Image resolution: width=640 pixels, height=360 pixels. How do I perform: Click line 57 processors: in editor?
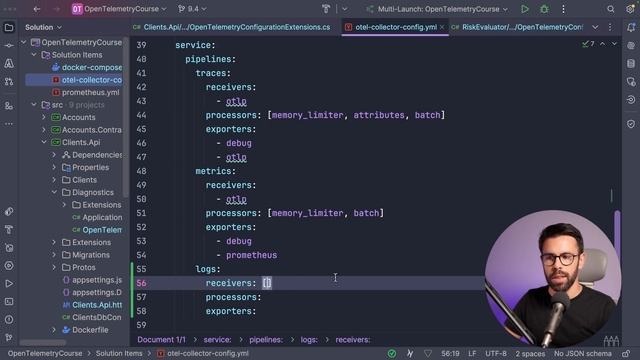click(x=233, y=297)
